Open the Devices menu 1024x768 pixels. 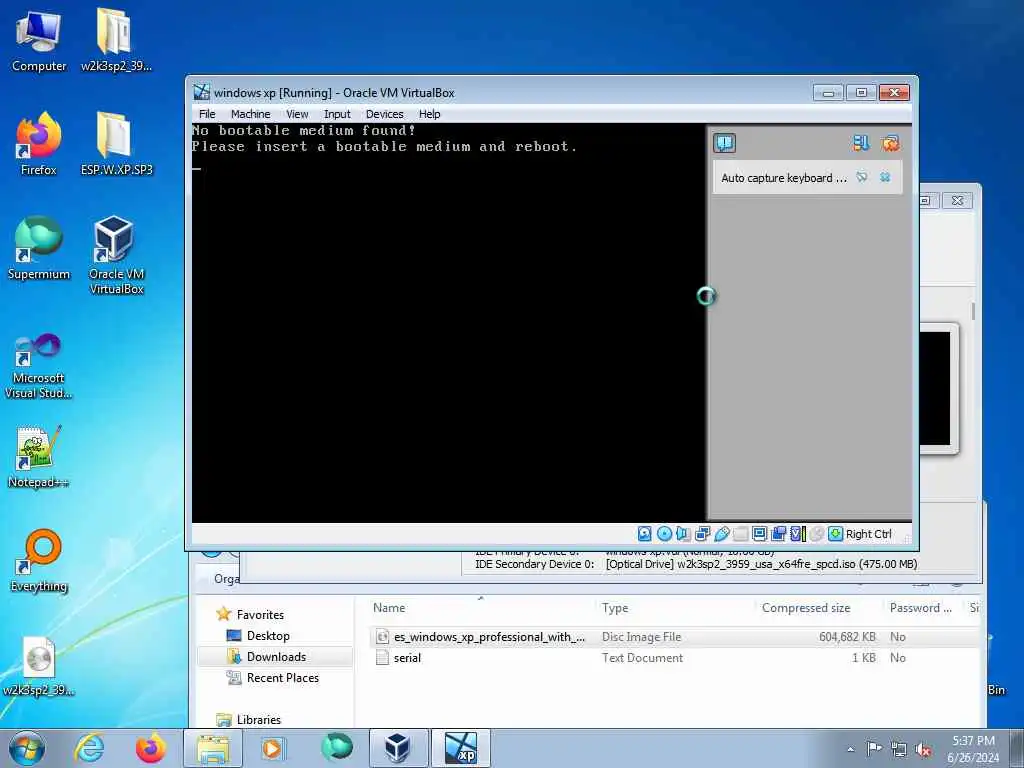pyautogui.click(x=385, y=114)
